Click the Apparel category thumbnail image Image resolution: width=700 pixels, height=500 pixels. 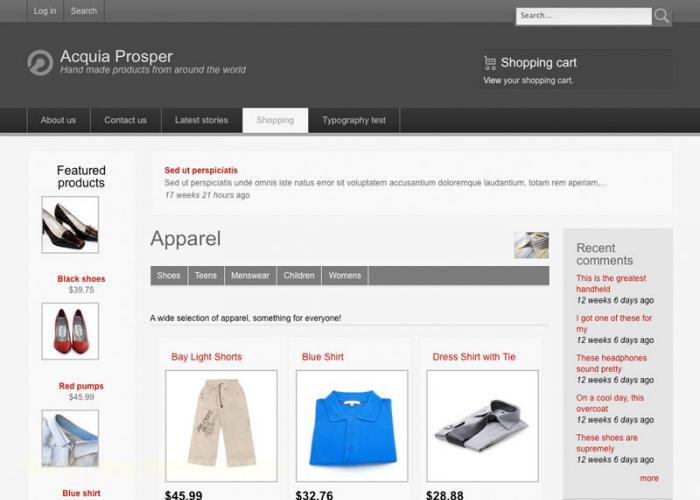tap(531, 245)
